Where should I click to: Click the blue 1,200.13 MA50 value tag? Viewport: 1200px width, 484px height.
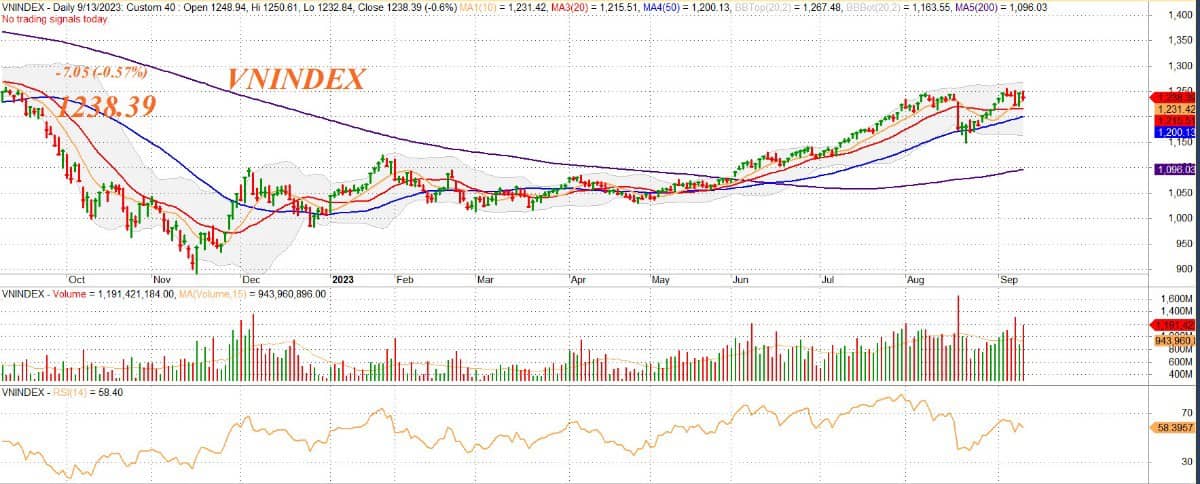pyautogui.click(x=1176, y=132)
